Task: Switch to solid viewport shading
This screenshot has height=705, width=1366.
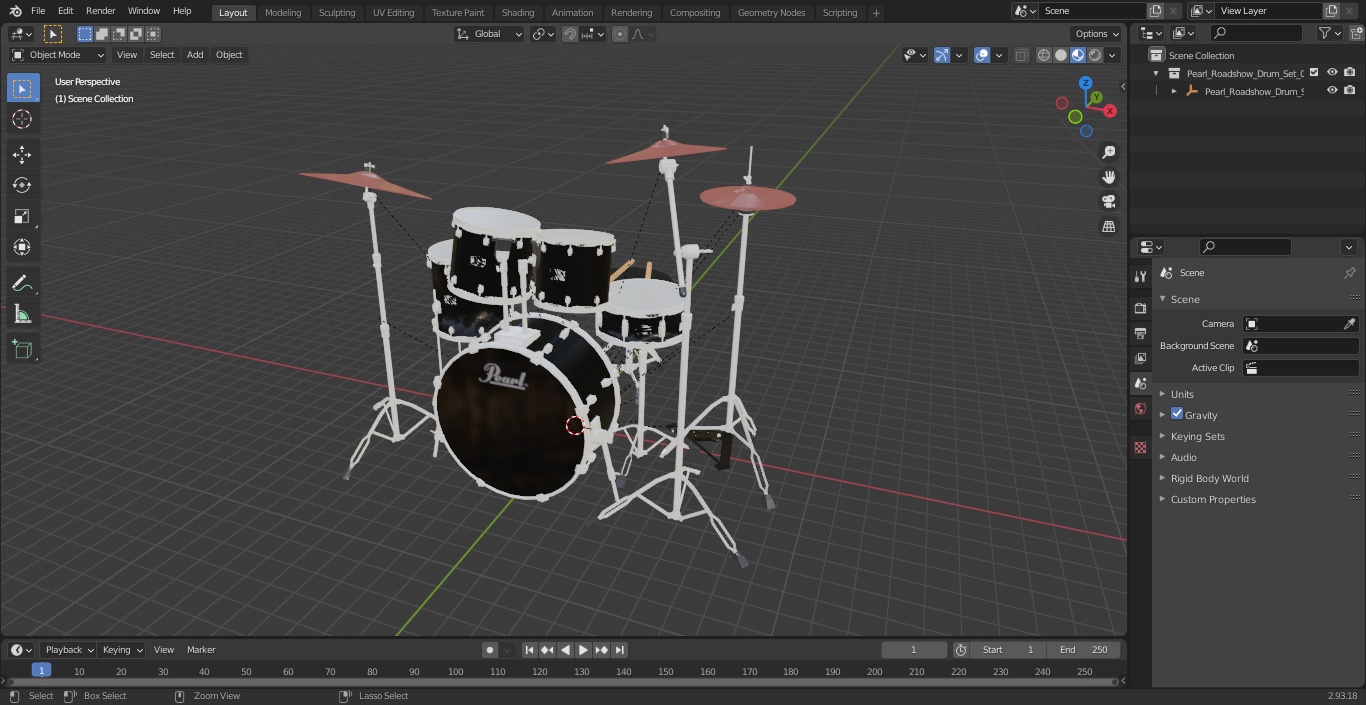Action: (1060, 55)
